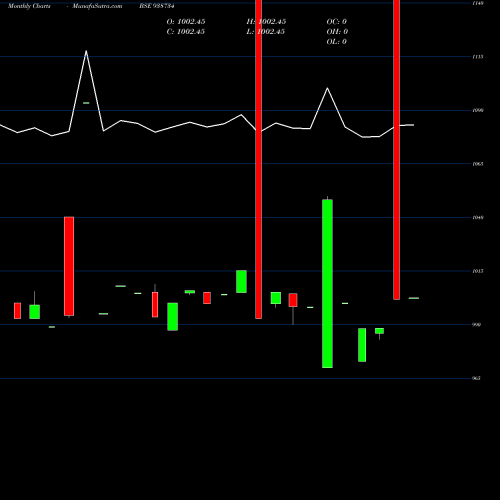Click the 1065 price axis label
500x500 pixels.
tap(478, 164)
